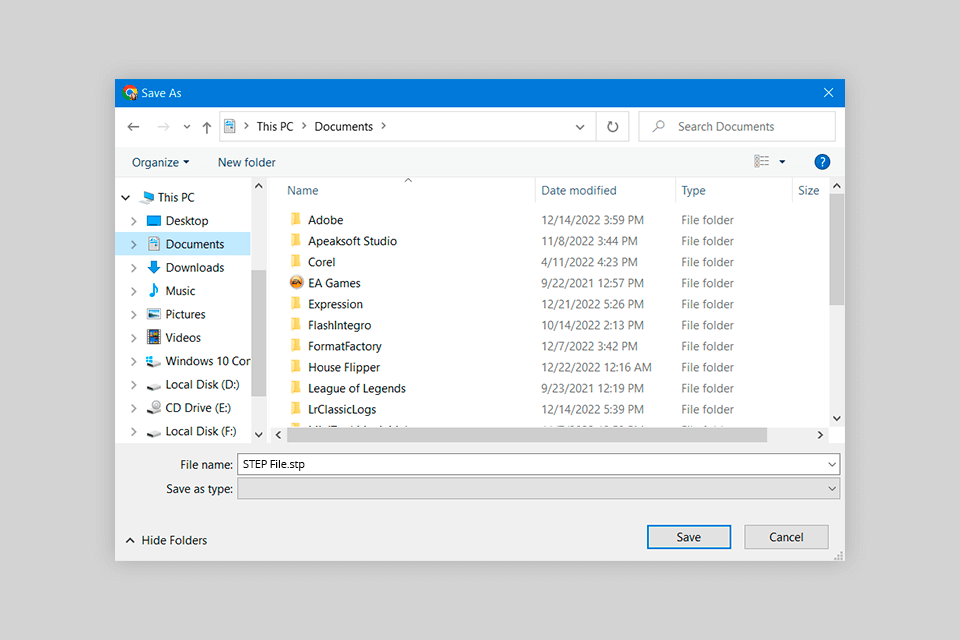Sort by the Type column header
The width and height of the screenshot is (960, 640).
click(x=693, y=190)
